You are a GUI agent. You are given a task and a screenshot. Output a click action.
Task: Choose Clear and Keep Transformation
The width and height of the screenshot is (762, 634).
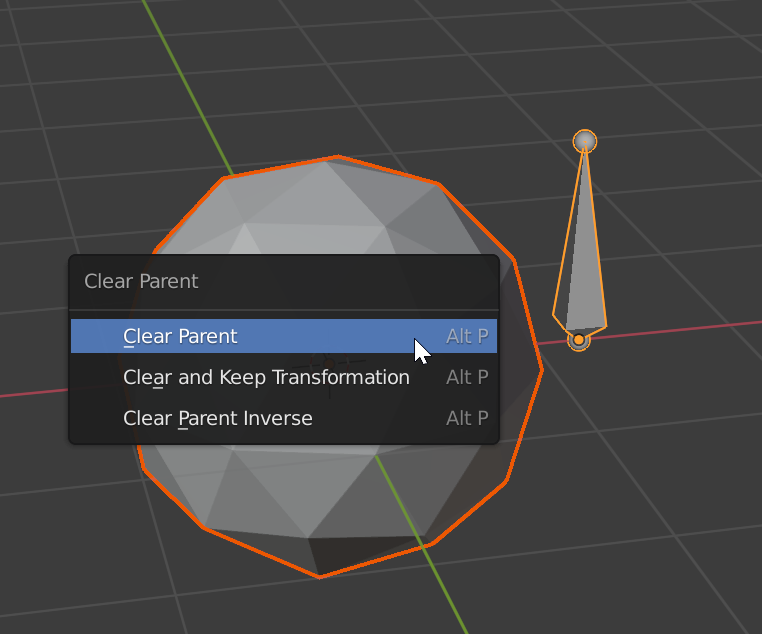[x=266, y=377]
